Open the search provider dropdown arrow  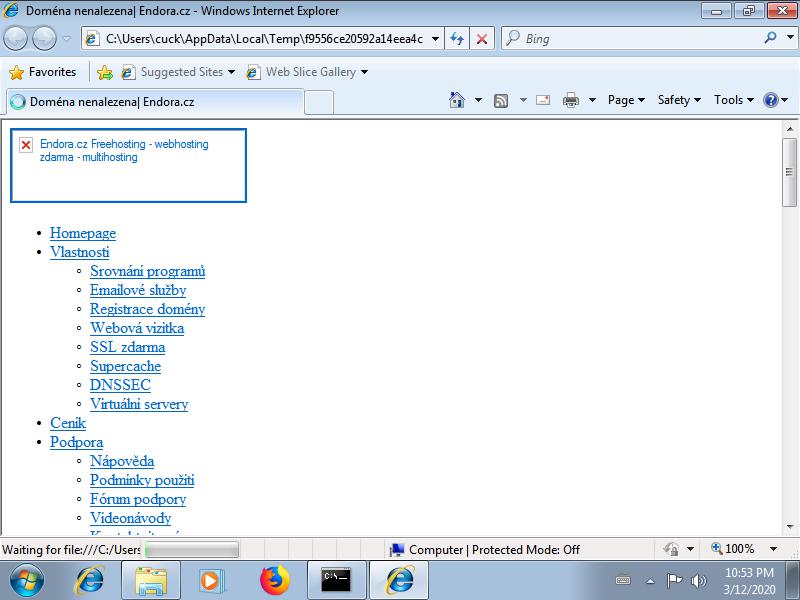790,38
